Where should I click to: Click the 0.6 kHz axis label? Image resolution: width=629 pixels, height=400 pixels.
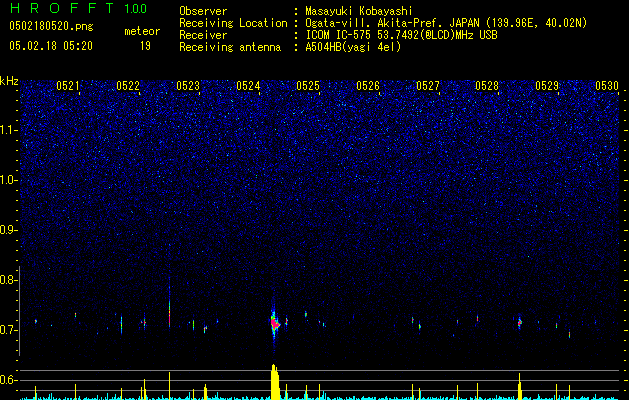[x=9, y=380]
